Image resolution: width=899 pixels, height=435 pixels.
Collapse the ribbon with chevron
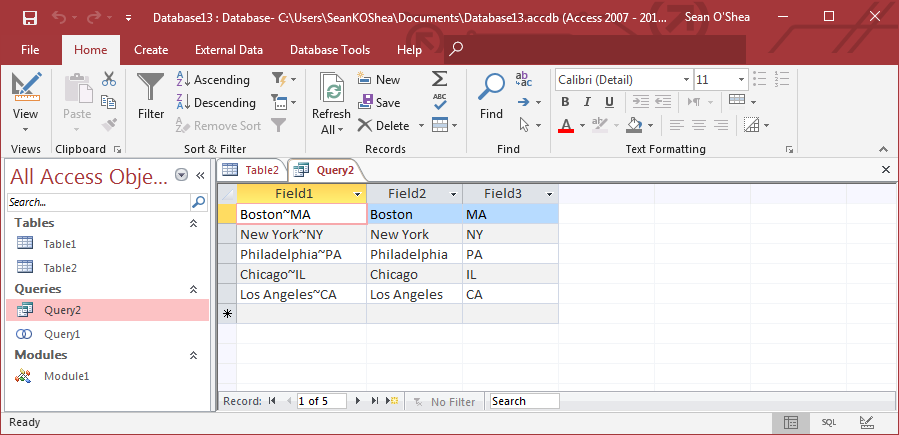[884, 149]
